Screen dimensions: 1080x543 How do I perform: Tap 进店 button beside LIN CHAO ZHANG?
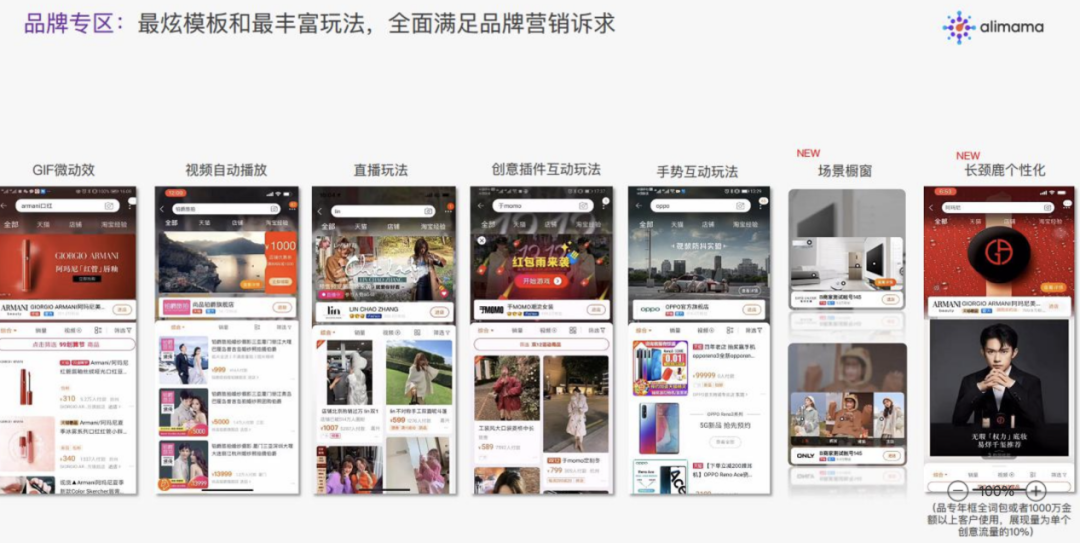pyautogui.click(x=439, y=311)
